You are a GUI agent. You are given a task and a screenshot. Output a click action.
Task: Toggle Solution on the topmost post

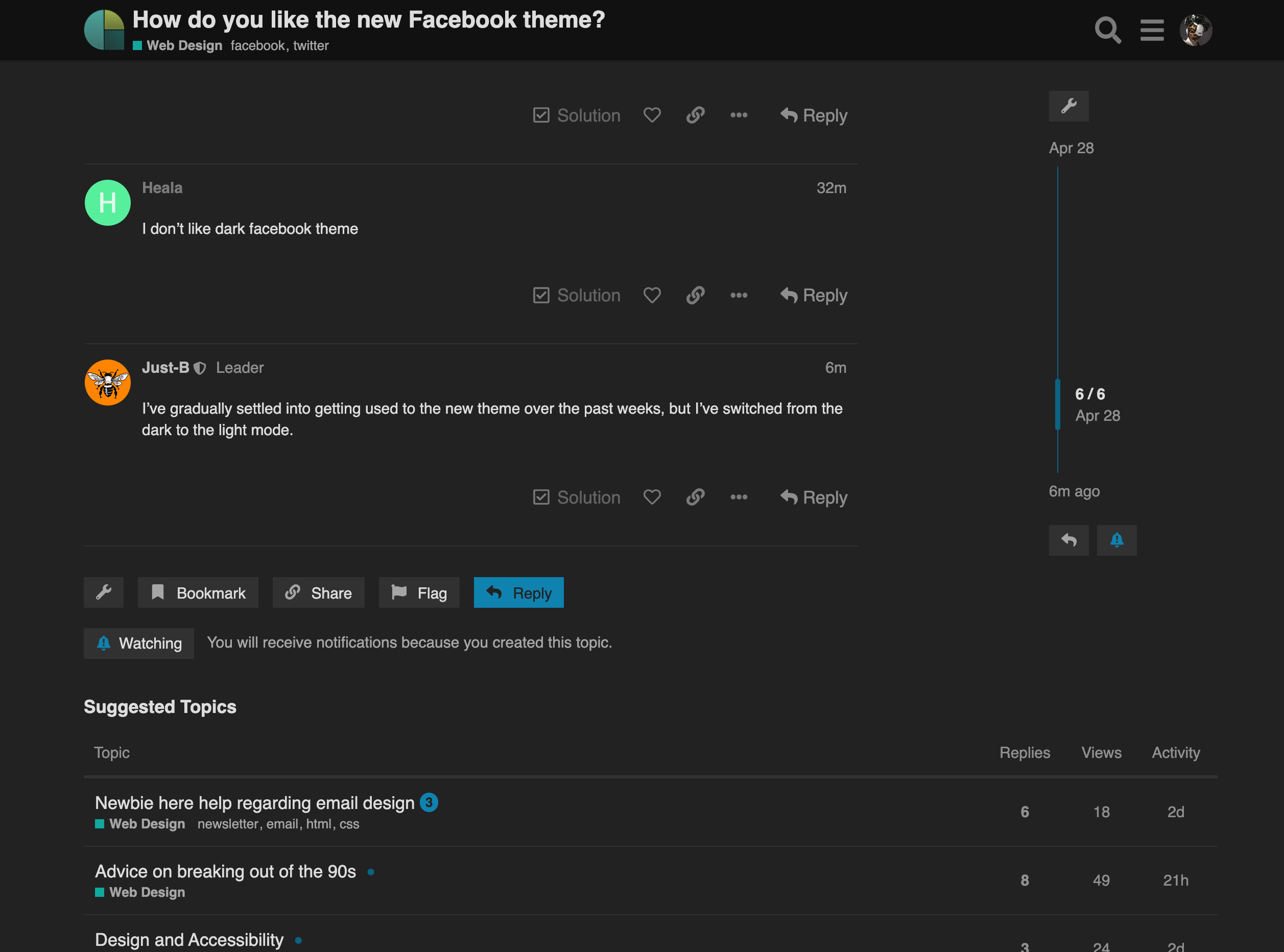click(x=577, y=115)
